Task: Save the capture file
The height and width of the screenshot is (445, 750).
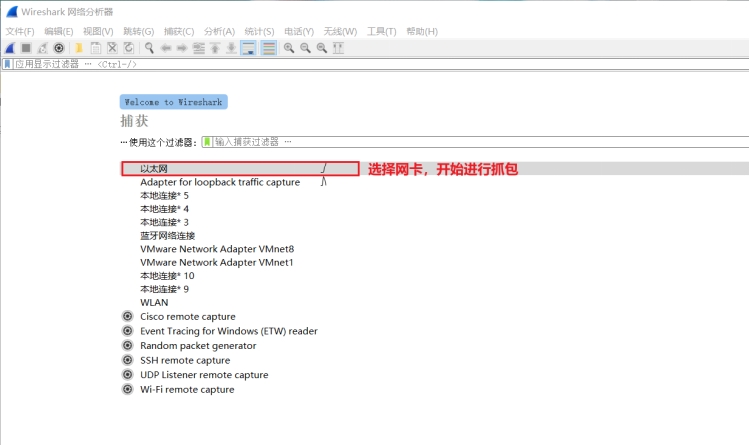Action: (x=96, y=48)
